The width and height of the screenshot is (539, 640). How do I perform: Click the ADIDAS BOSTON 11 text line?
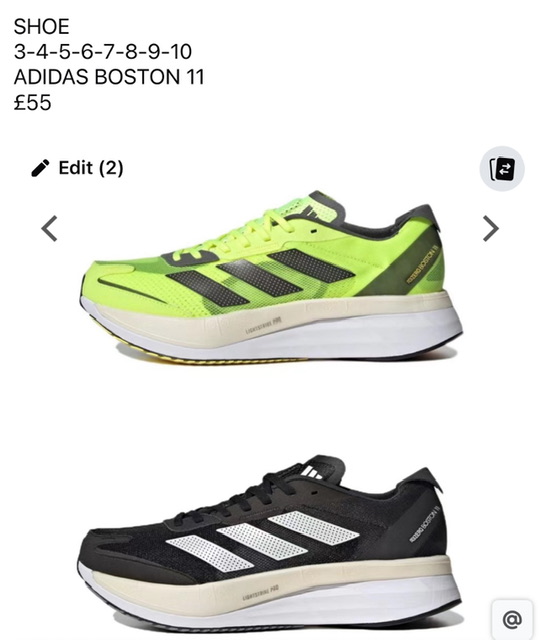click(109, 77)
